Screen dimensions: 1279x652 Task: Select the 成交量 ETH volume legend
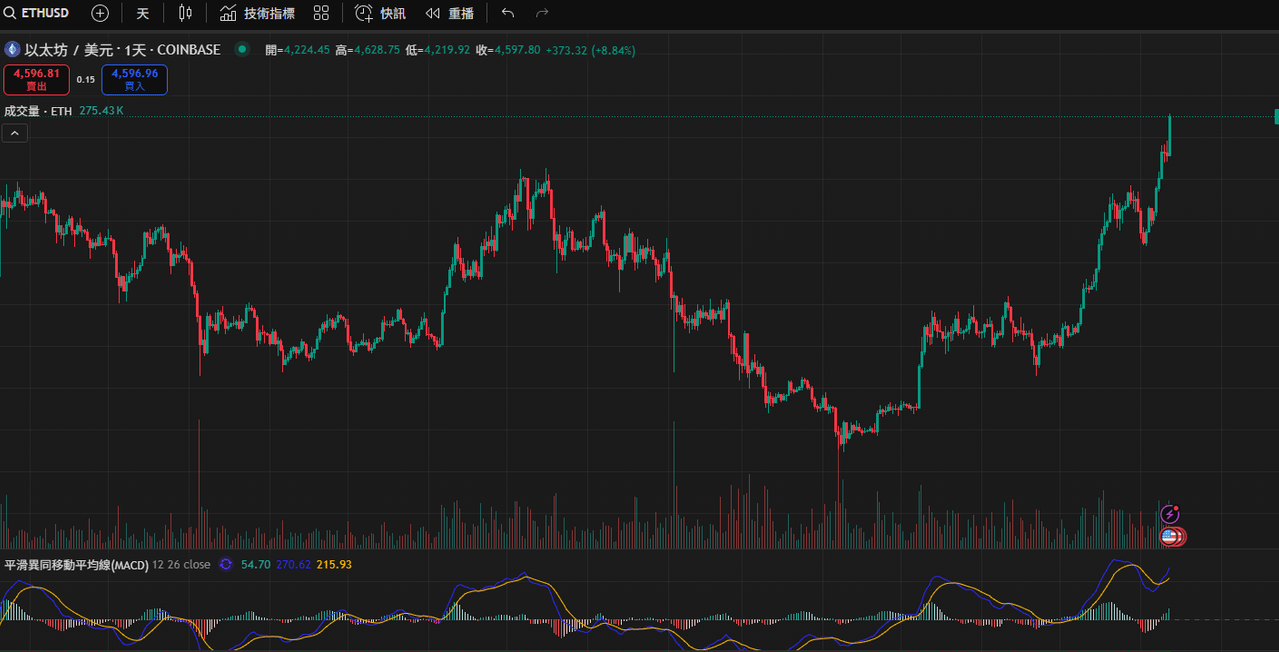tap(38, 111)
